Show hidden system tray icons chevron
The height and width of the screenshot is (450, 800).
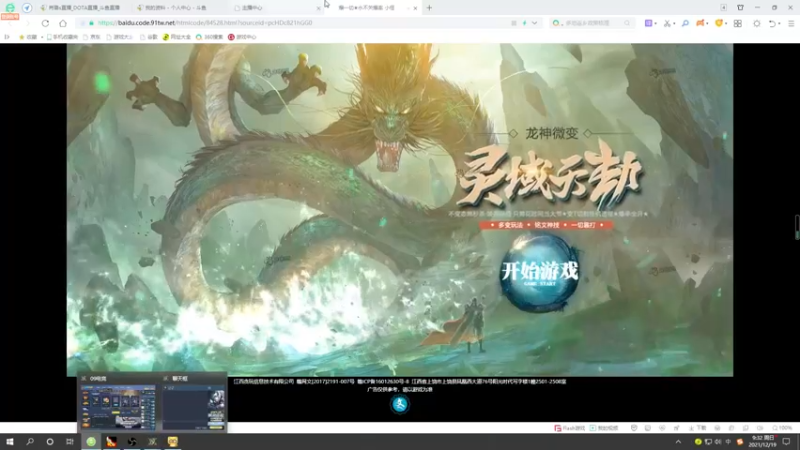click(x=678, y=442)
